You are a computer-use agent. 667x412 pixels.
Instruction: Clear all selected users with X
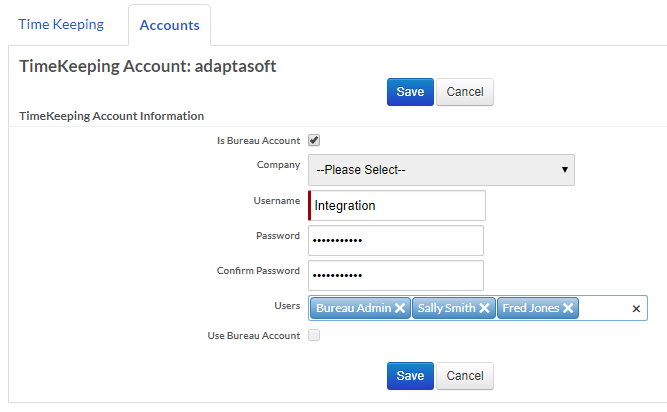pyautogui.click(x=636, y=309)
